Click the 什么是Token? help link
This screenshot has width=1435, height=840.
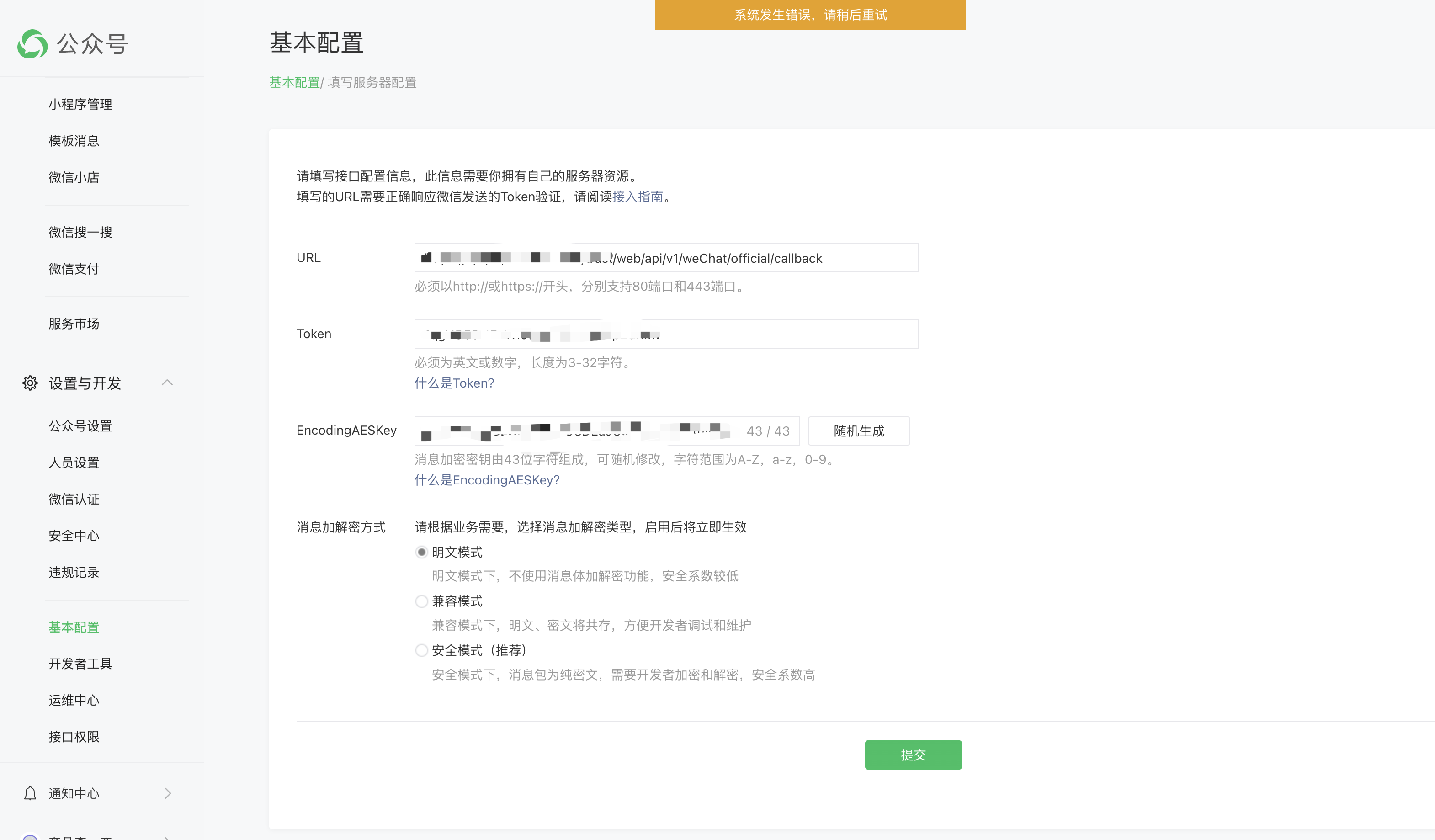454,383
